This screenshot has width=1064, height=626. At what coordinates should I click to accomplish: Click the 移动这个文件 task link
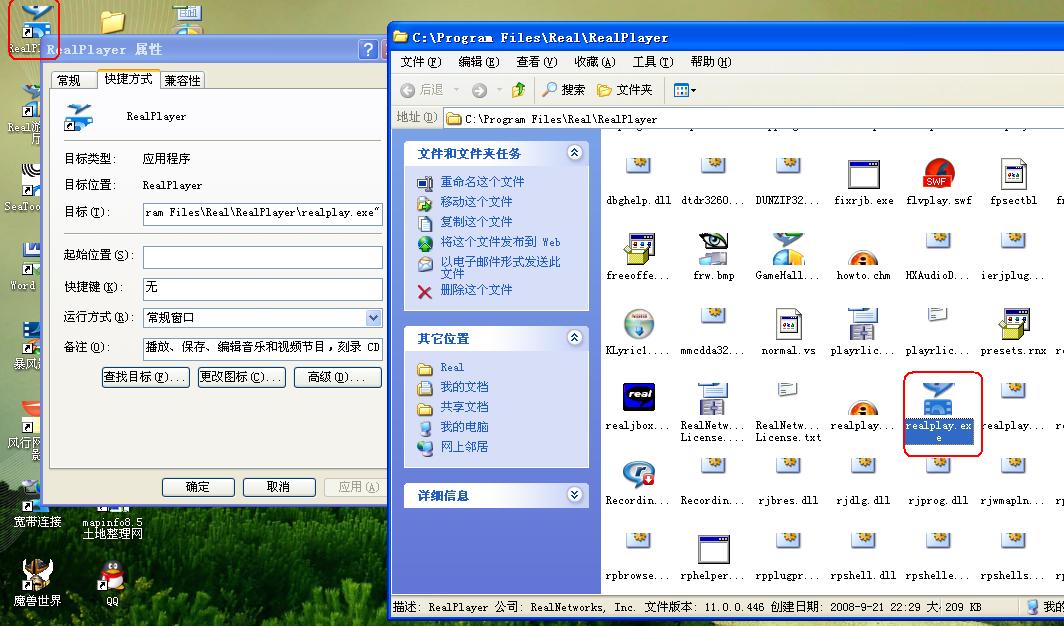pyautogui.click(x=476, y=201)
